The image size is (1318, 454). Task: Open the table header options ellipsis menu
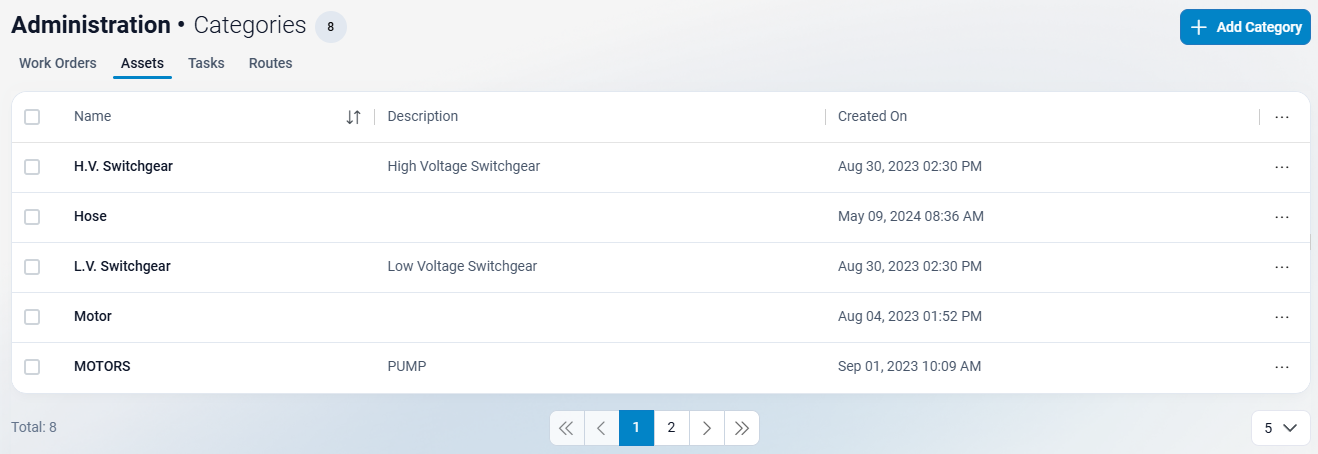(x=1282, y=117)
